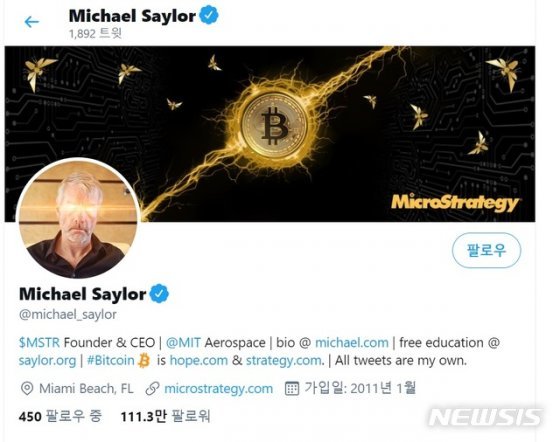View the 111.3만 팔로워 followers list
Screen dimensions: 560x442
[165, 416]
